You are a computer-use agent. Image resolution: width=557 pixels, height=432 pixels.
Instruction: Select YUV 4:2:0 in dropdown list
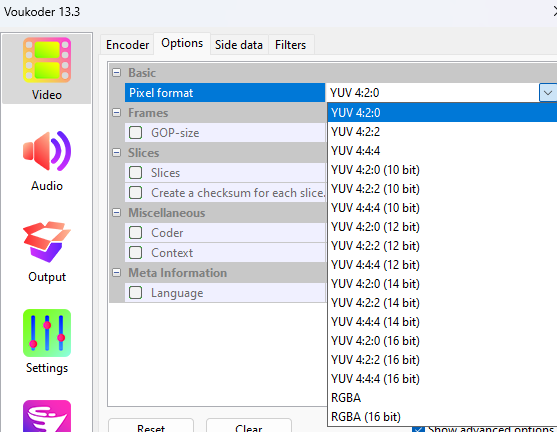pyautogui.click(x=442, y=113)
